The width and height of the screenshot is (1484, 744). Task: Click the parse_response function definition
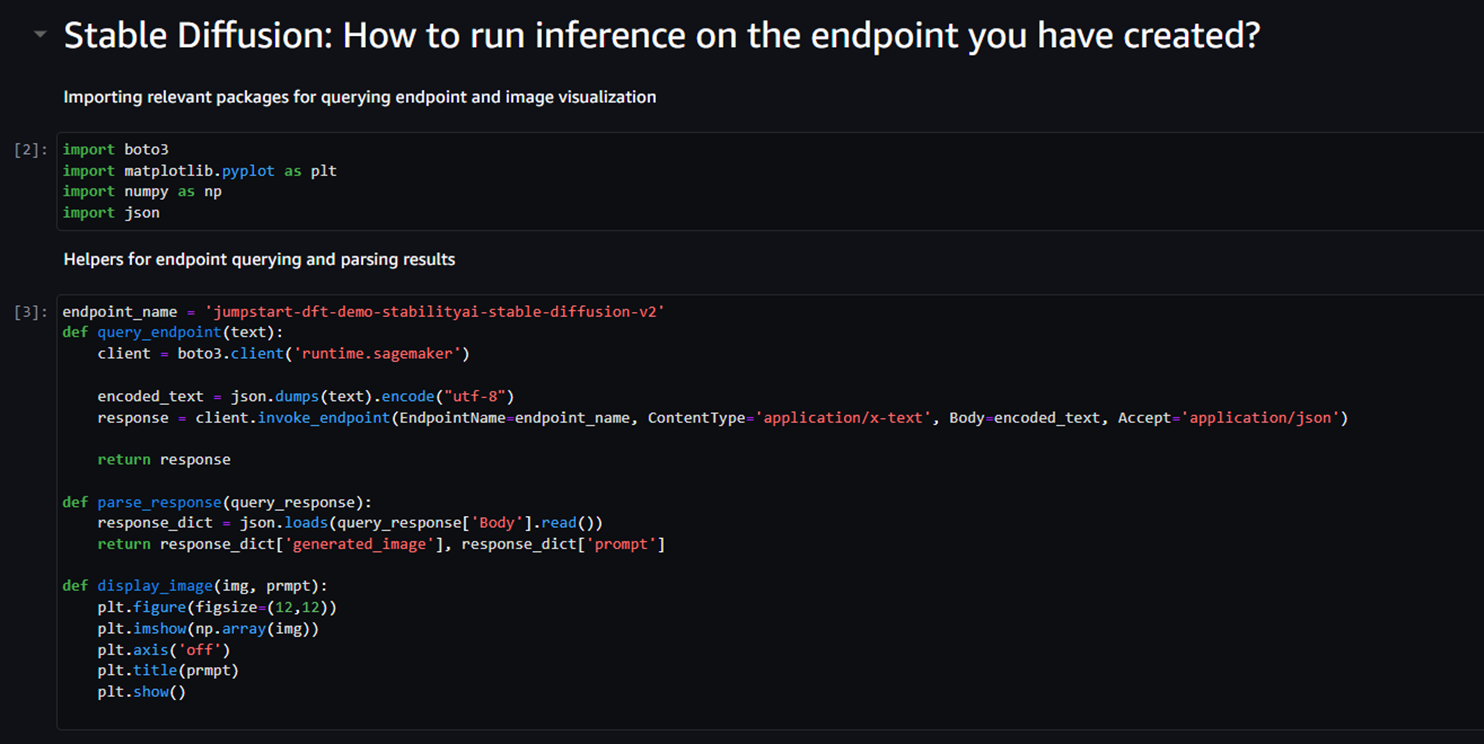pyautogui.click(x=158, y=501)
